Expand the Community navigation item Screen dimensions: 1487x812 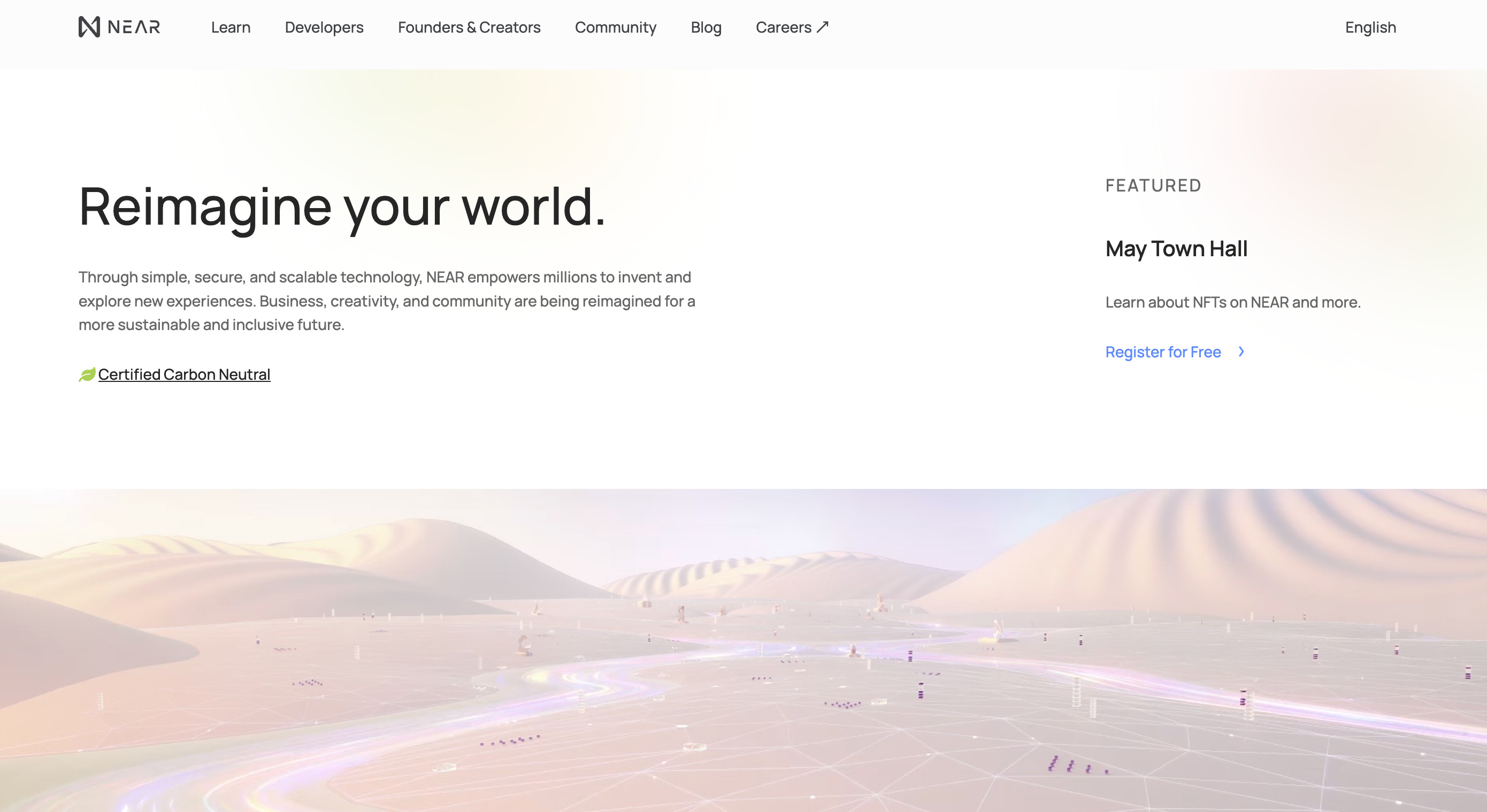pos(615,27)
